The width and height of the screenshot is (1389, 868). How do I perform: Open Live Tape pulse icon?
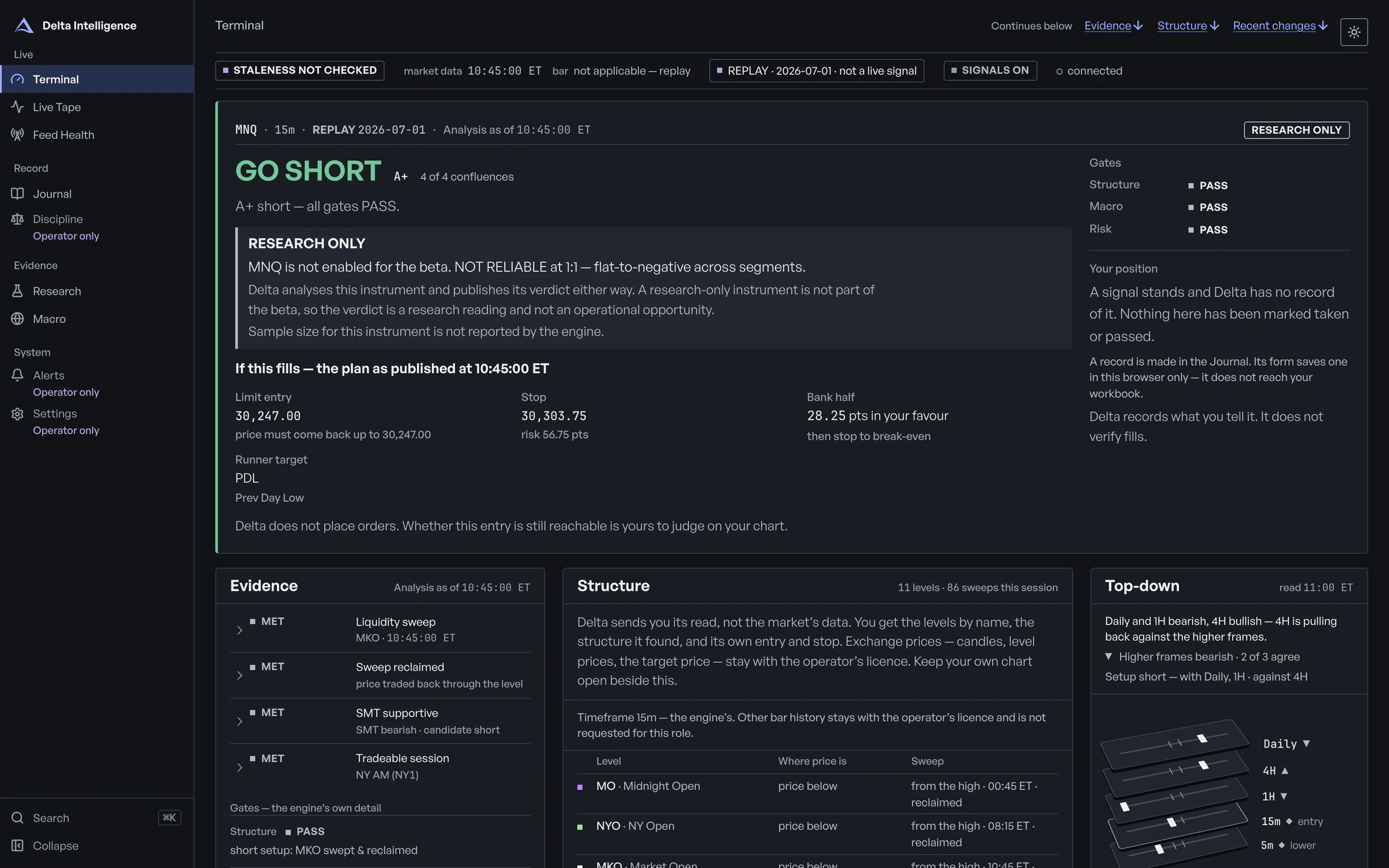coord(17,107)
